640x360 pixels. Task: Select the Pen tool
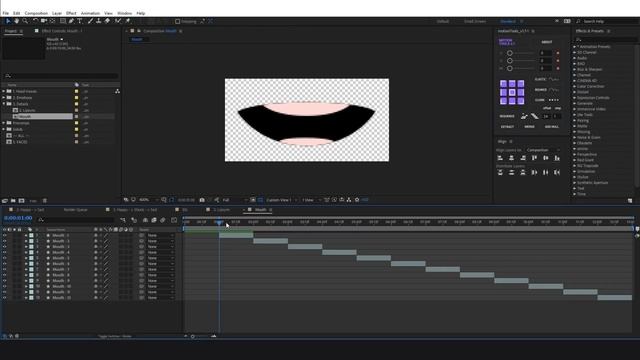pyautogui.click(x=71, y=21)
